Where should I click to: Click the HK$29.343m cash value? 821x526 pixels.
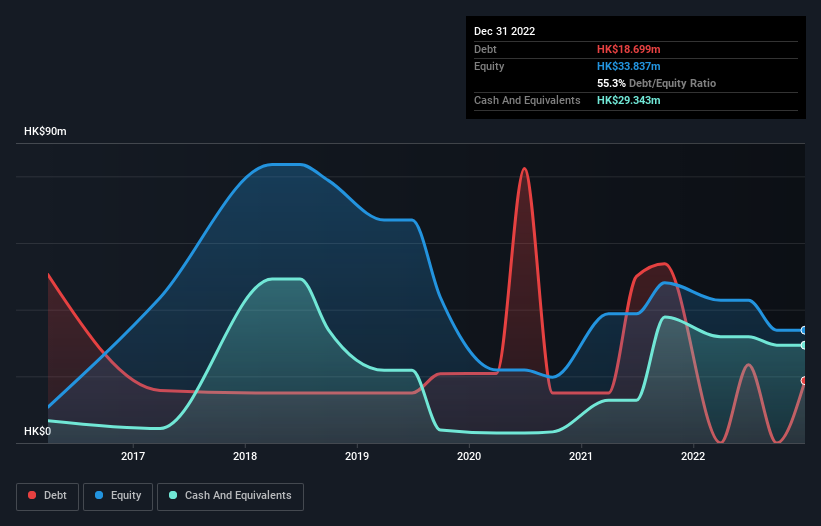click(628, 100)
